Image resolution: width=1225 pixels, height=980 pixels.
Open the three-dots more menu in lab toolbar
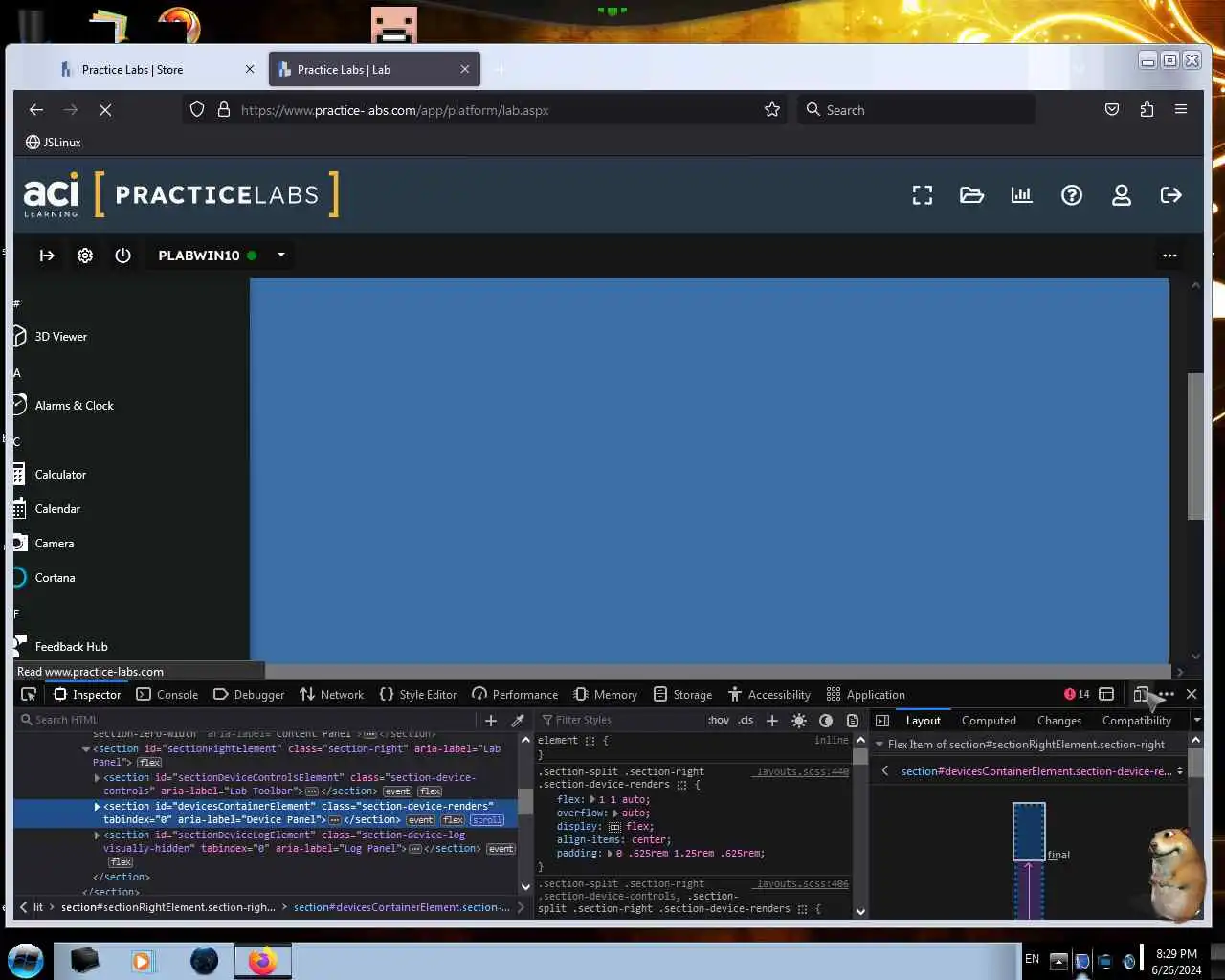point(1169,256)
